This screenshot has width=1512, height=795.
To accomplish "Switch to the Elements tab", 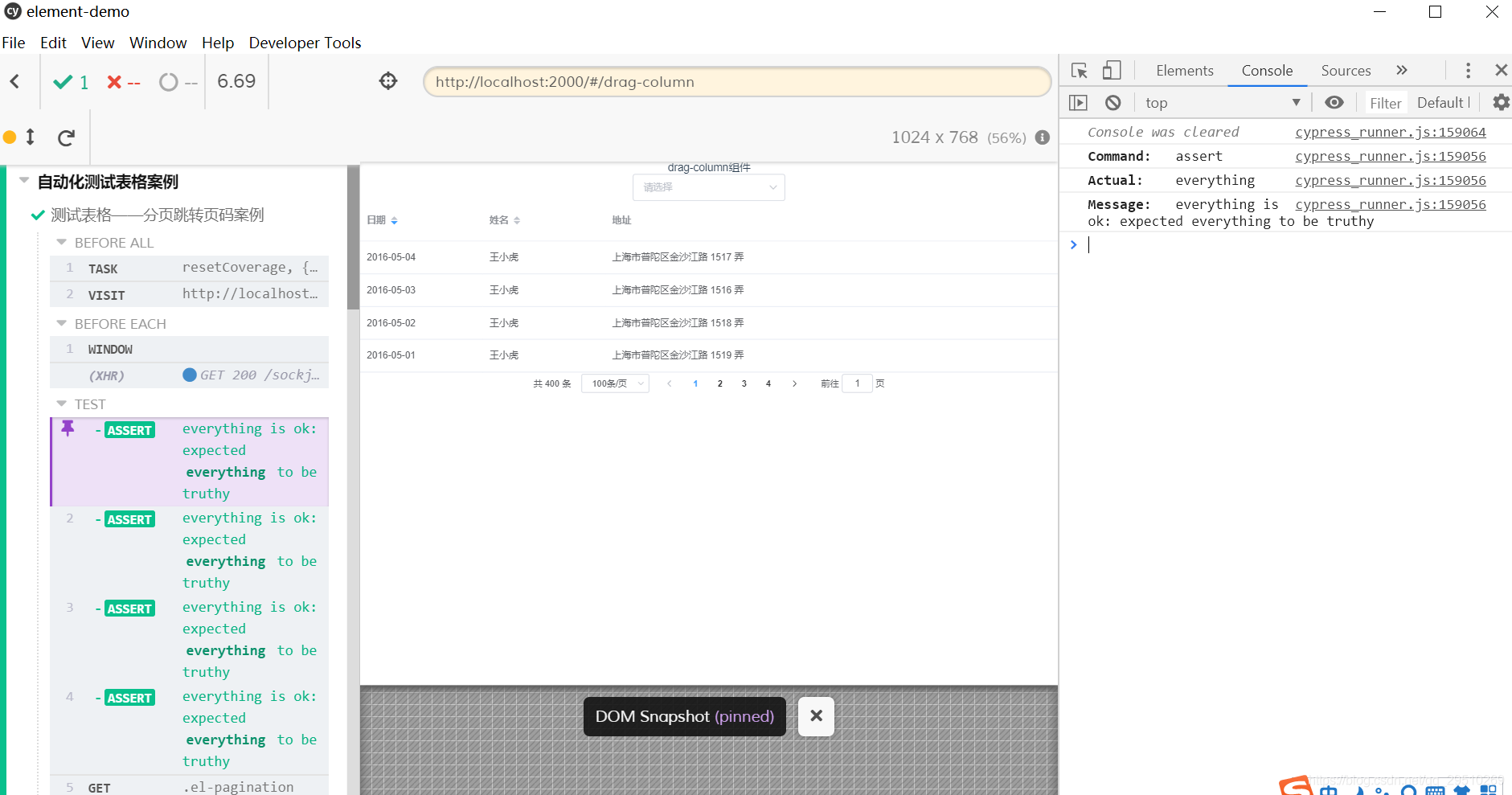I will (x=1184, y=71).
